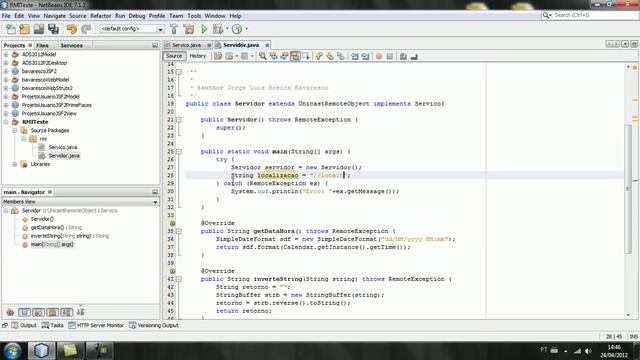The height and width of the screenshot is (360, 640).
Task: Click the New File toolbar icon
Action: click(x=11, y=29)
